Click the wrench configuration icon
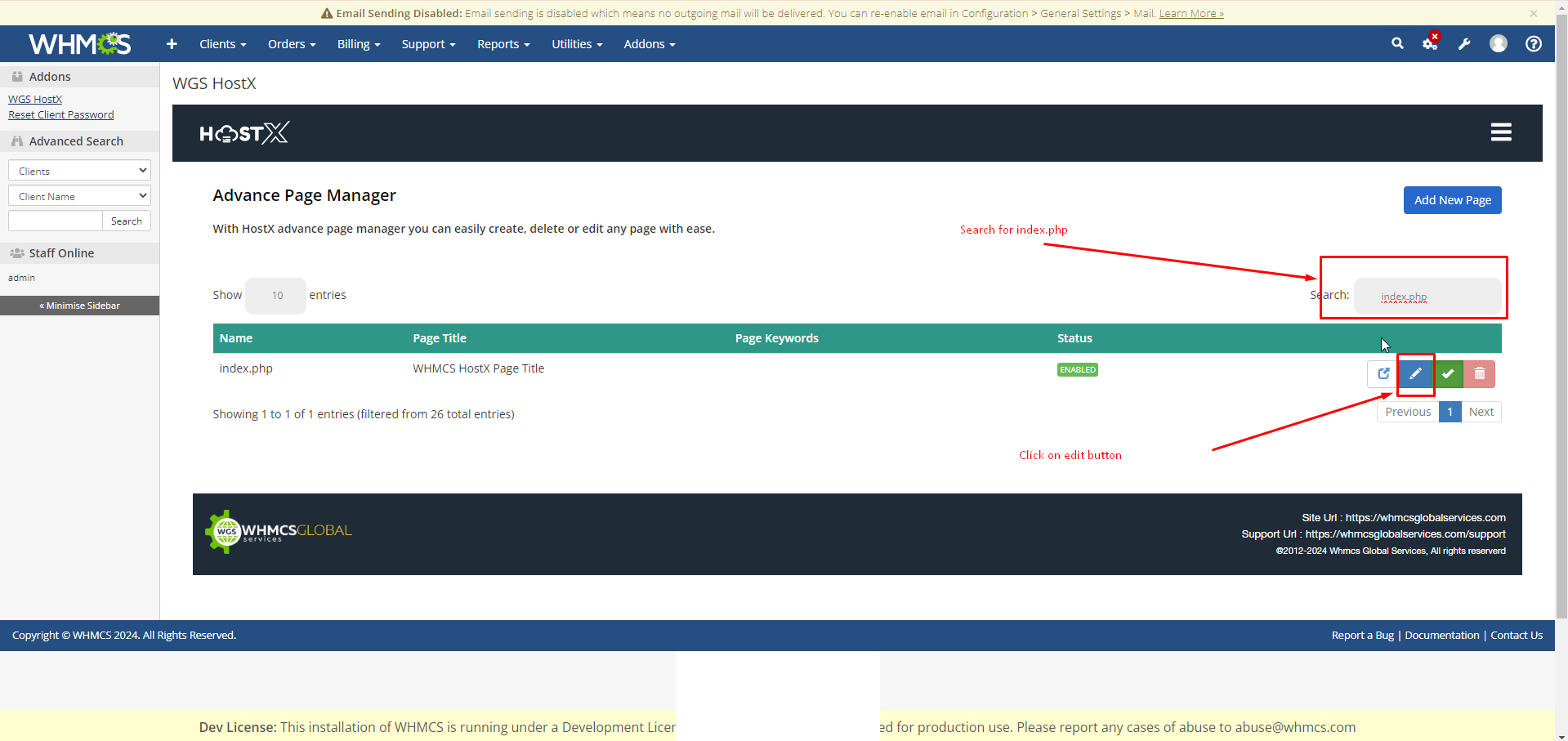Image resolution: width=1568 pixels, height=741 pixels. [x=1464, y=44]
